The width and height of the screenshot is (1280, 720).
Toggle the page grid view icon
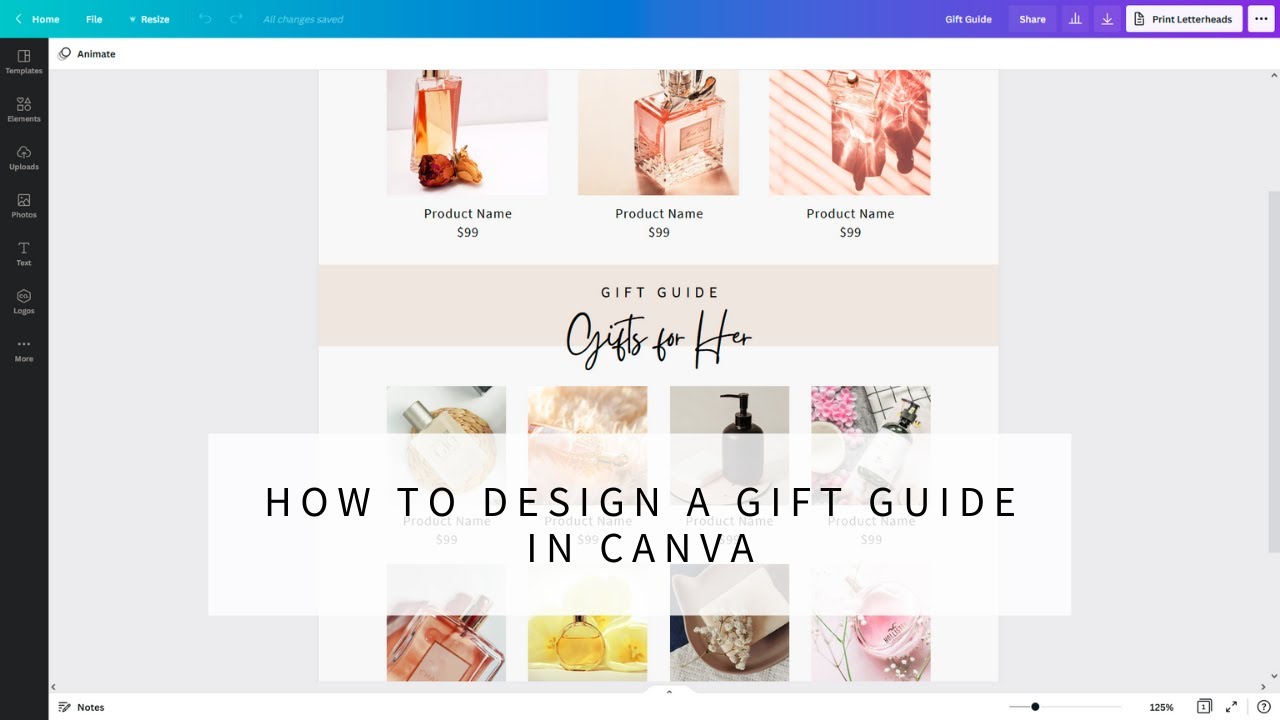coord(1204,707)
